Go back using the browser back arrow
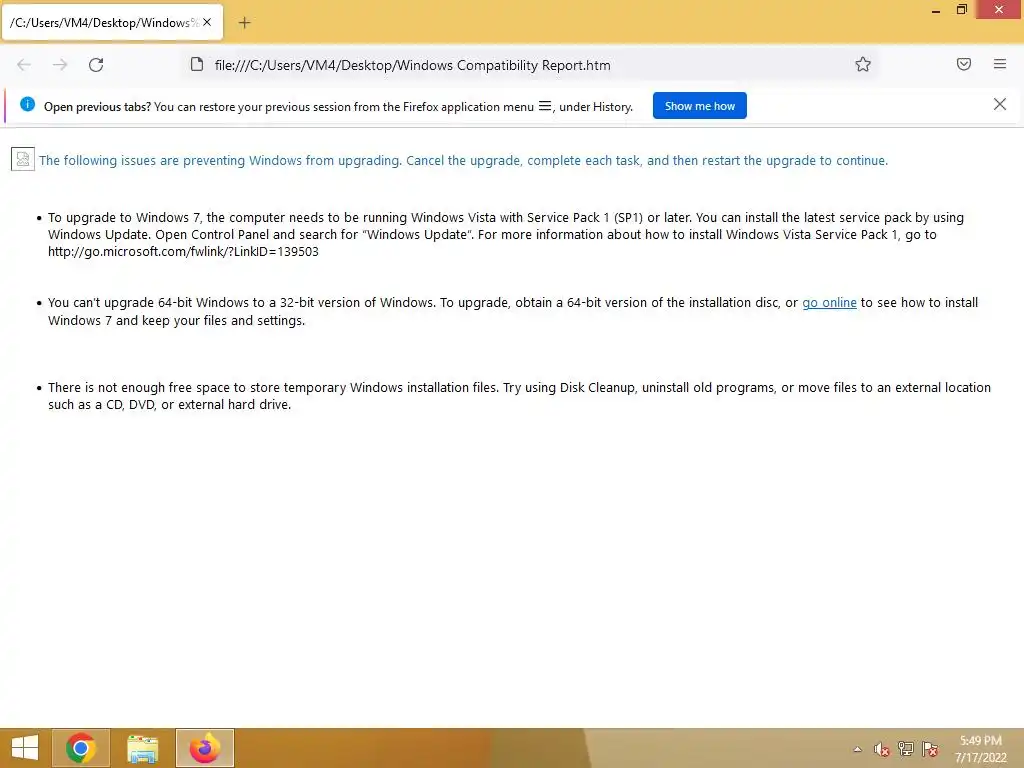Screen dimensions: 1024x768 [x=24, y=65]
